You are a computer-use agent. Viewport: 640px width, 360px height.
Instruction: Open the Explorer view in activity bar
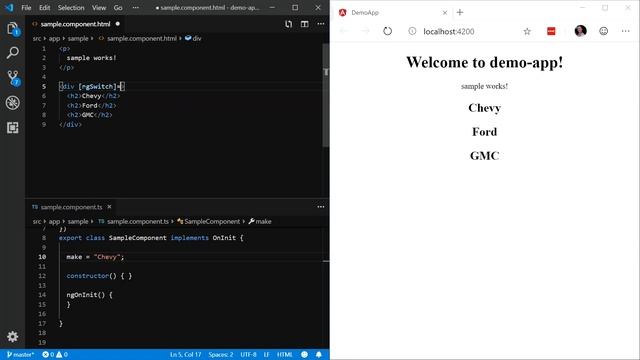pyautogui.click(x=12, y=29)
